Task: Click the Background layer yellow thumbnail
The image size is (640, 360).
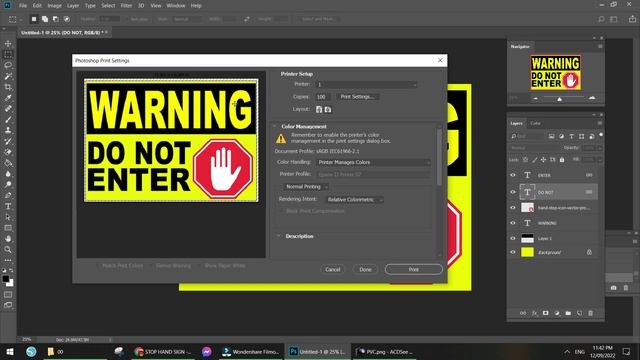Action: (527, 252)
